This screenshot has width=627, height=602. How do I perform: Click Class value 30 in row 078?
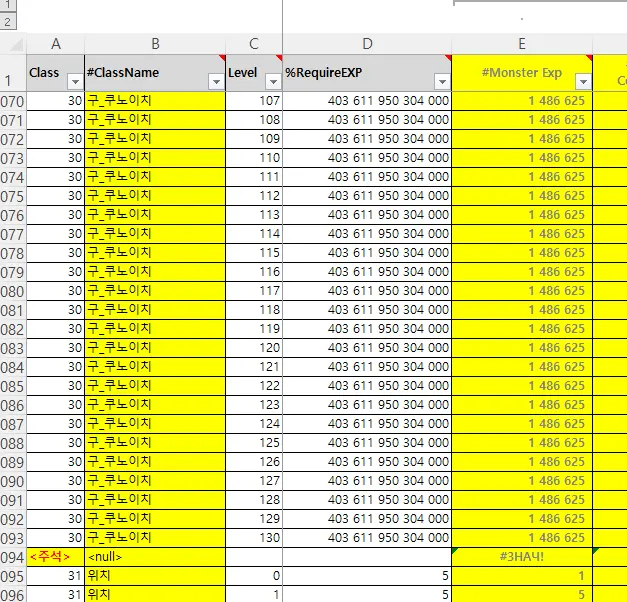point(56,253)
